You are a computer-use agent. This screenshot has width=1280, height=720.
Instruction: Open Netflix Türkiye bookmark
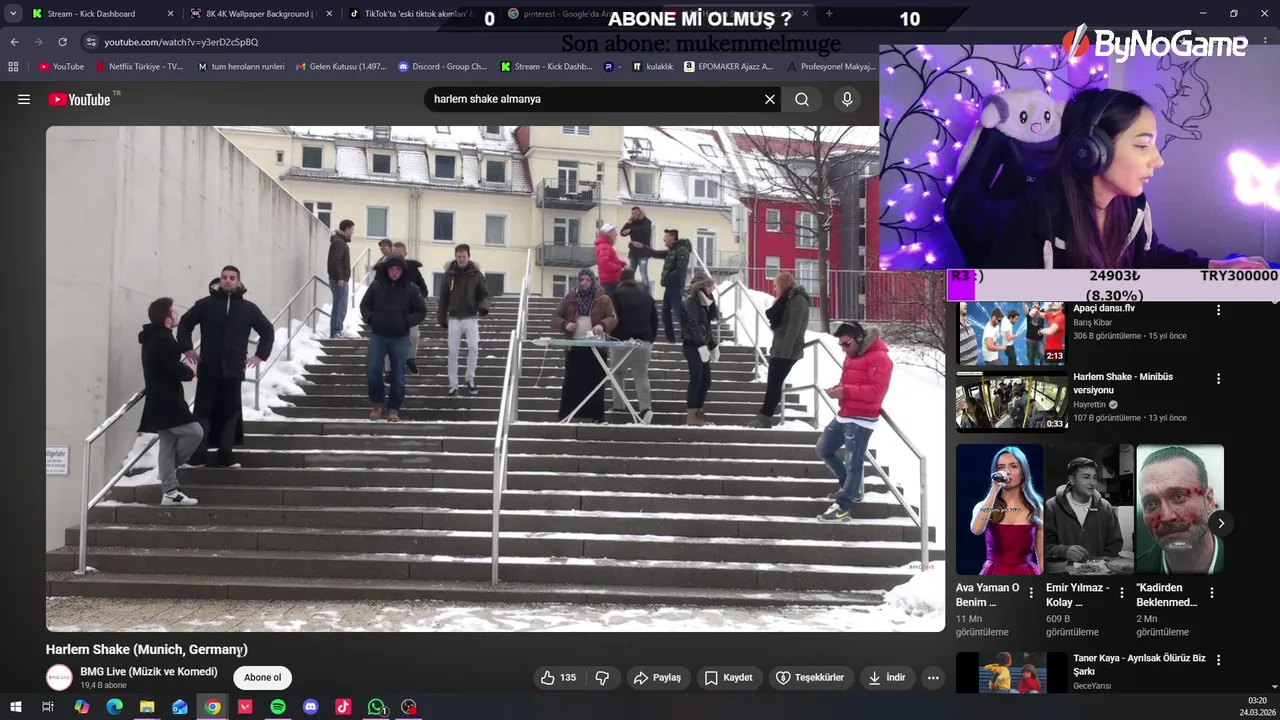tap(139, 67)
